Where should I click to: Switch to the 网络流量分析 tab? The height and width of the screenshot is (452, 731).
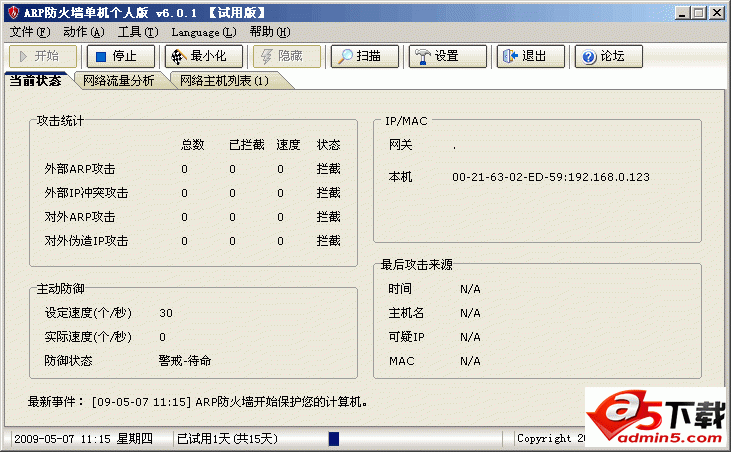pos(118,81)
